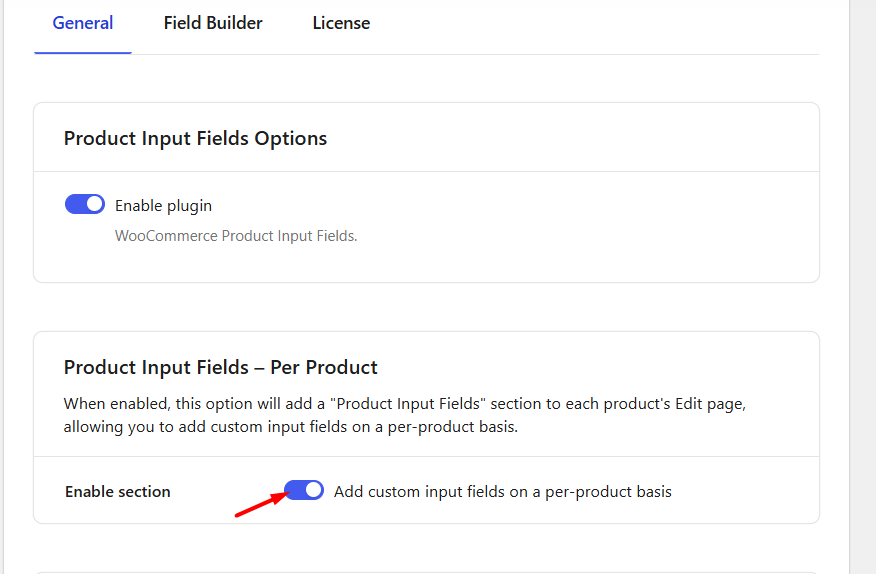Click the blue underline beneath the General tab
Viewport: 876px width, 574px height.
(83, 52)
